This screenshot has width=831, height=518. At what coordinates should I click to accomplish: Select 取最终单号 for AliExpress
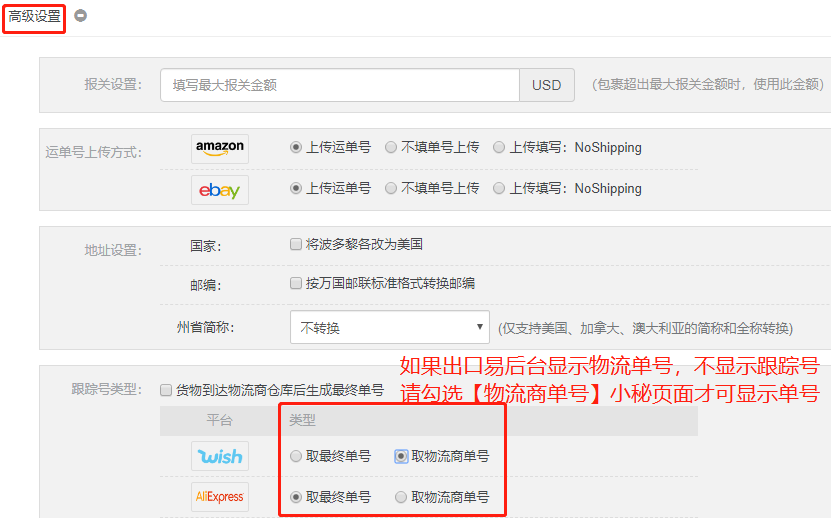tap(296, 497)
